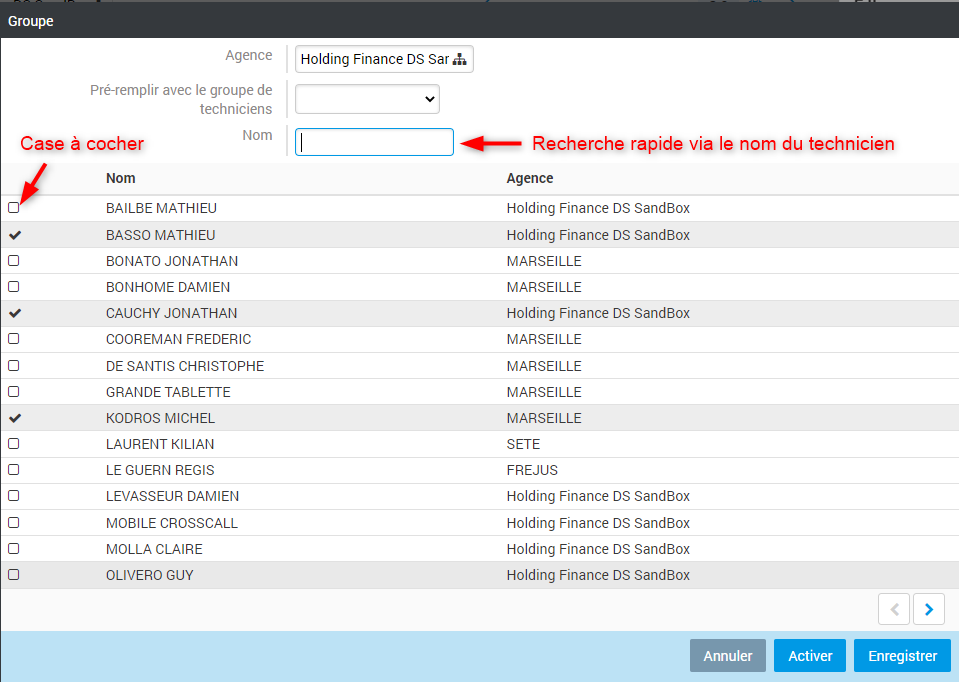Select the LE GUERN REGIS row
Screen dimensions: 959x682
point(160,470)
